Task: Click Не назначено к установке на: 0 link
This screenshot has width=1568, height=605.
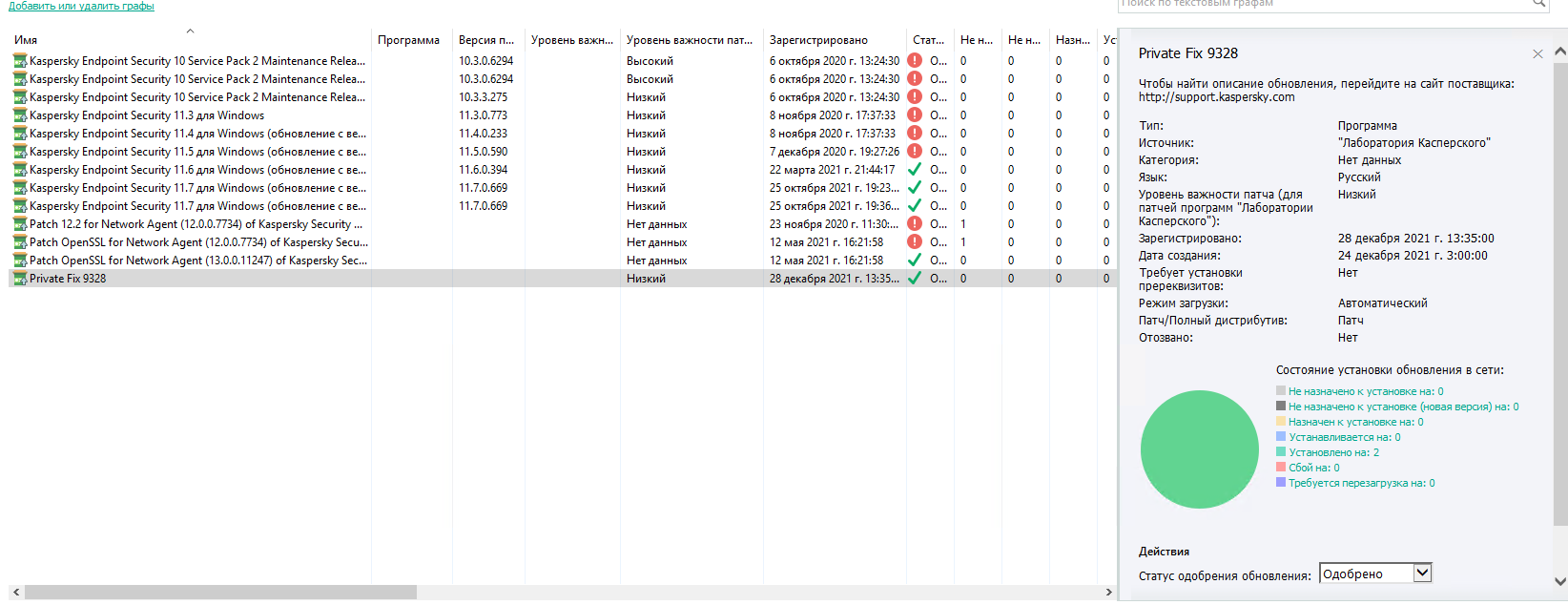Action: 1366,391
